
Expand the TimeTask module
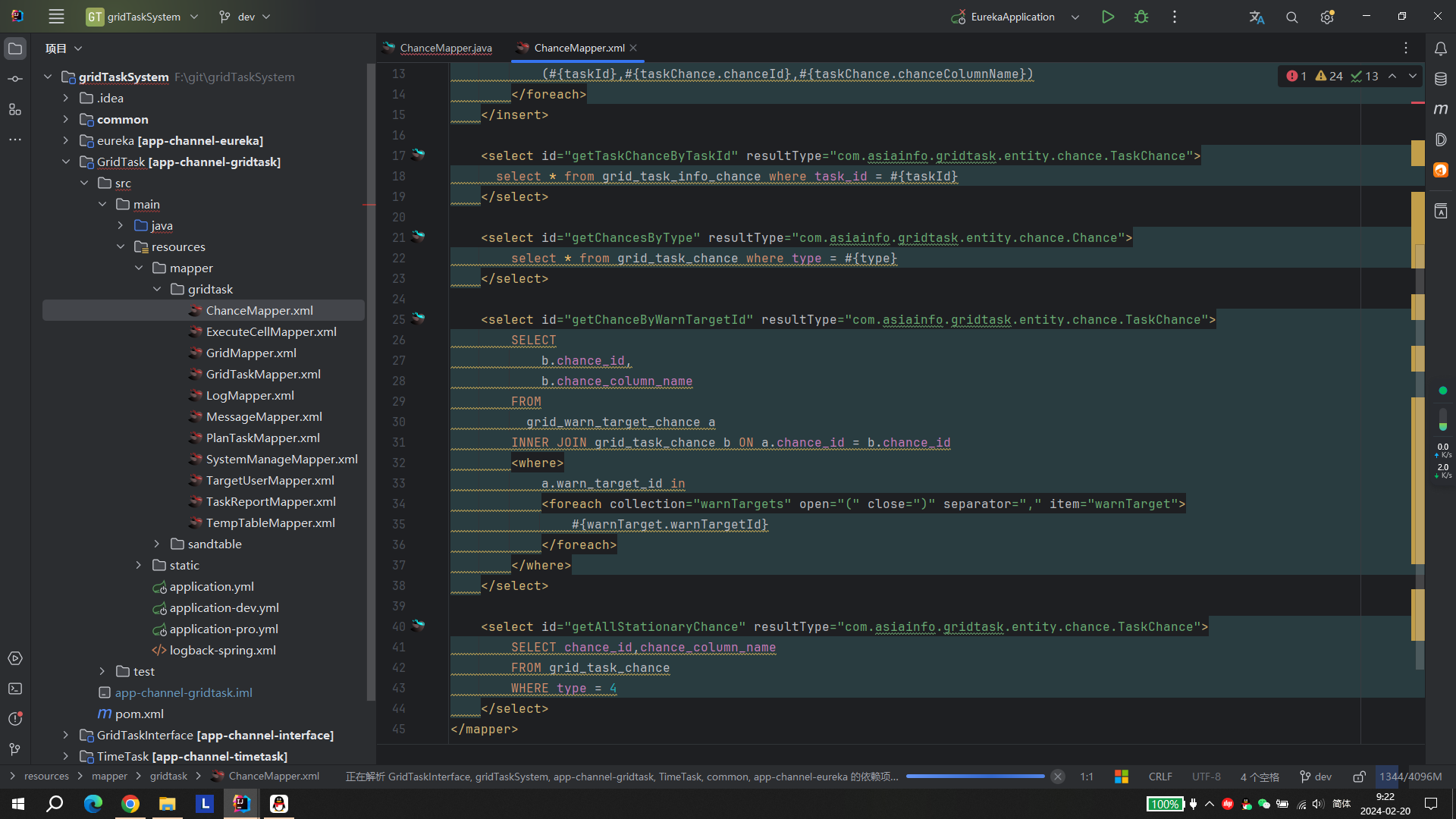pos(66,756)
